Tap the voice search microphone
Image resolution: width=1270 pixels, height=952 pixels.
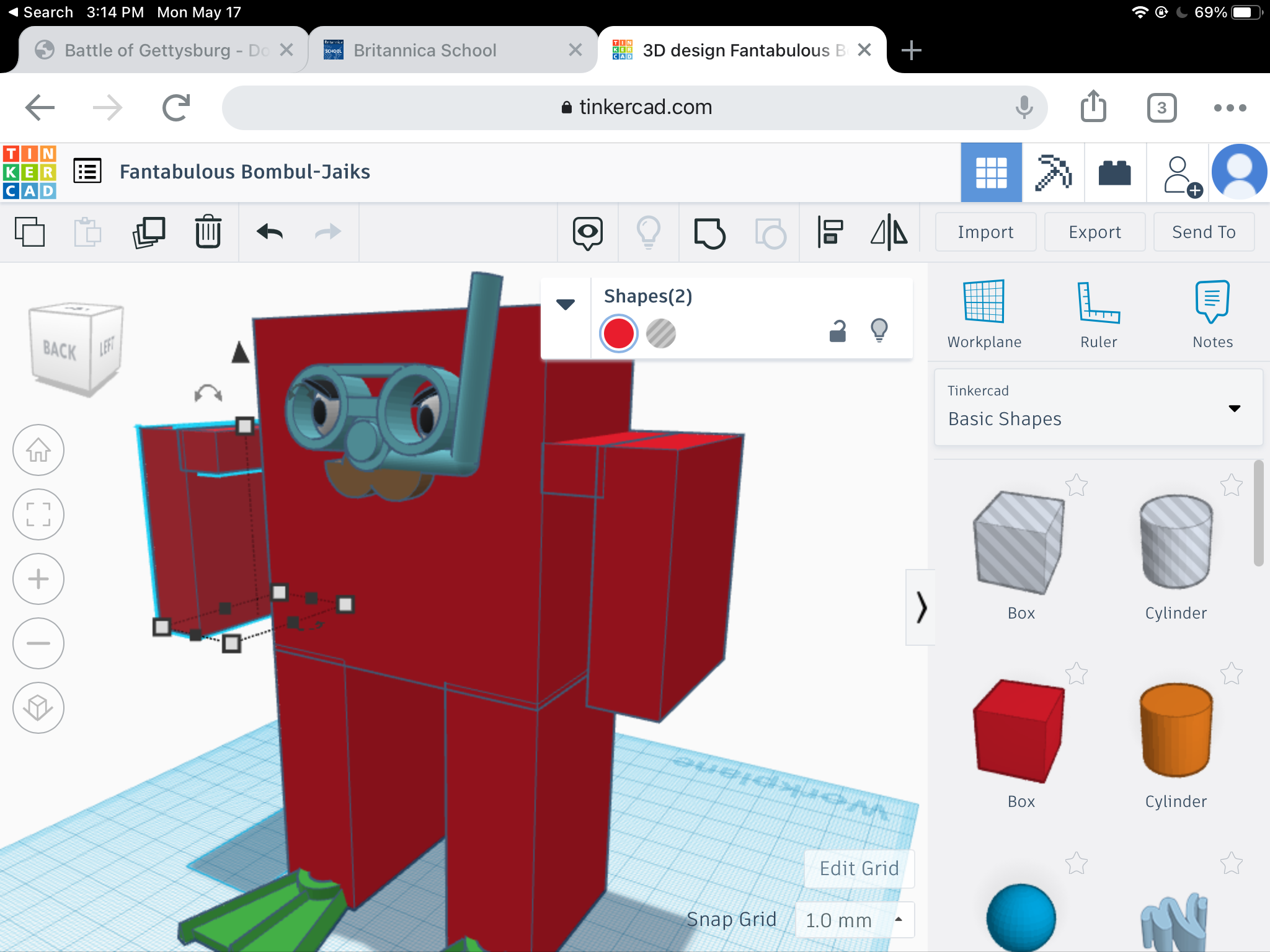coord(1024,108)
